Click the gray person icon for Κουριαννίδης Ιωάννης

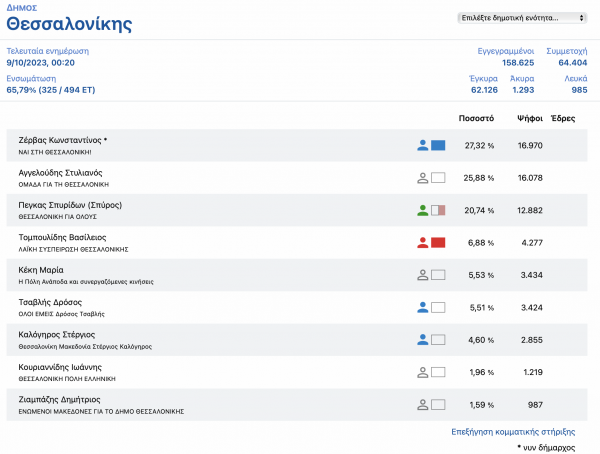click(422, 372)
